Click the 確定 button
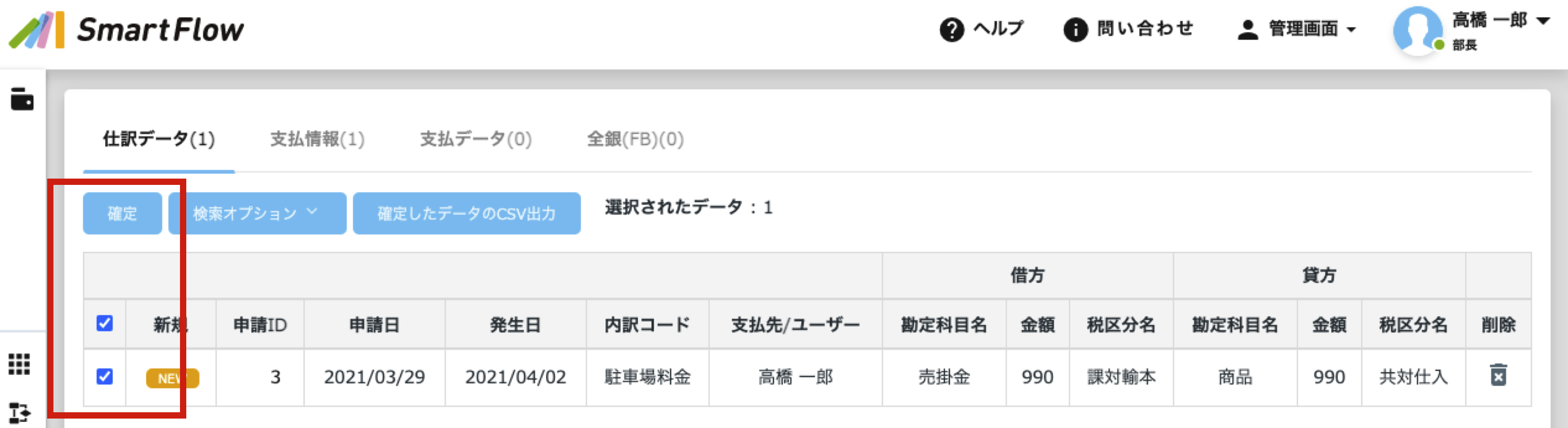 pyautogui.click(x=122, y=213)
